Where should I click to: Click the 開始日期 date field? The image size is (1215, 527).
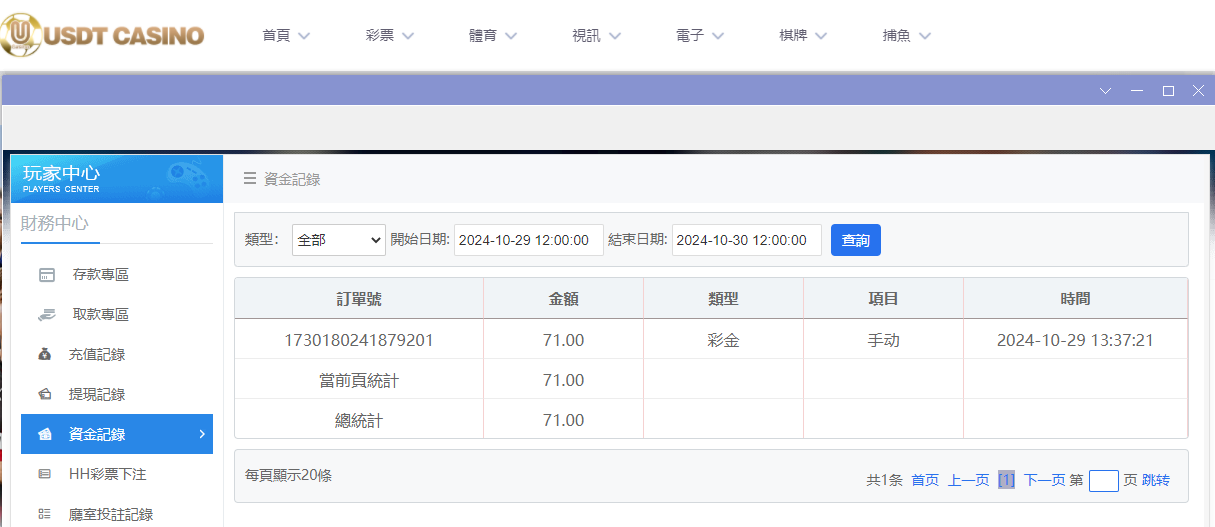(x=528, y=240)
